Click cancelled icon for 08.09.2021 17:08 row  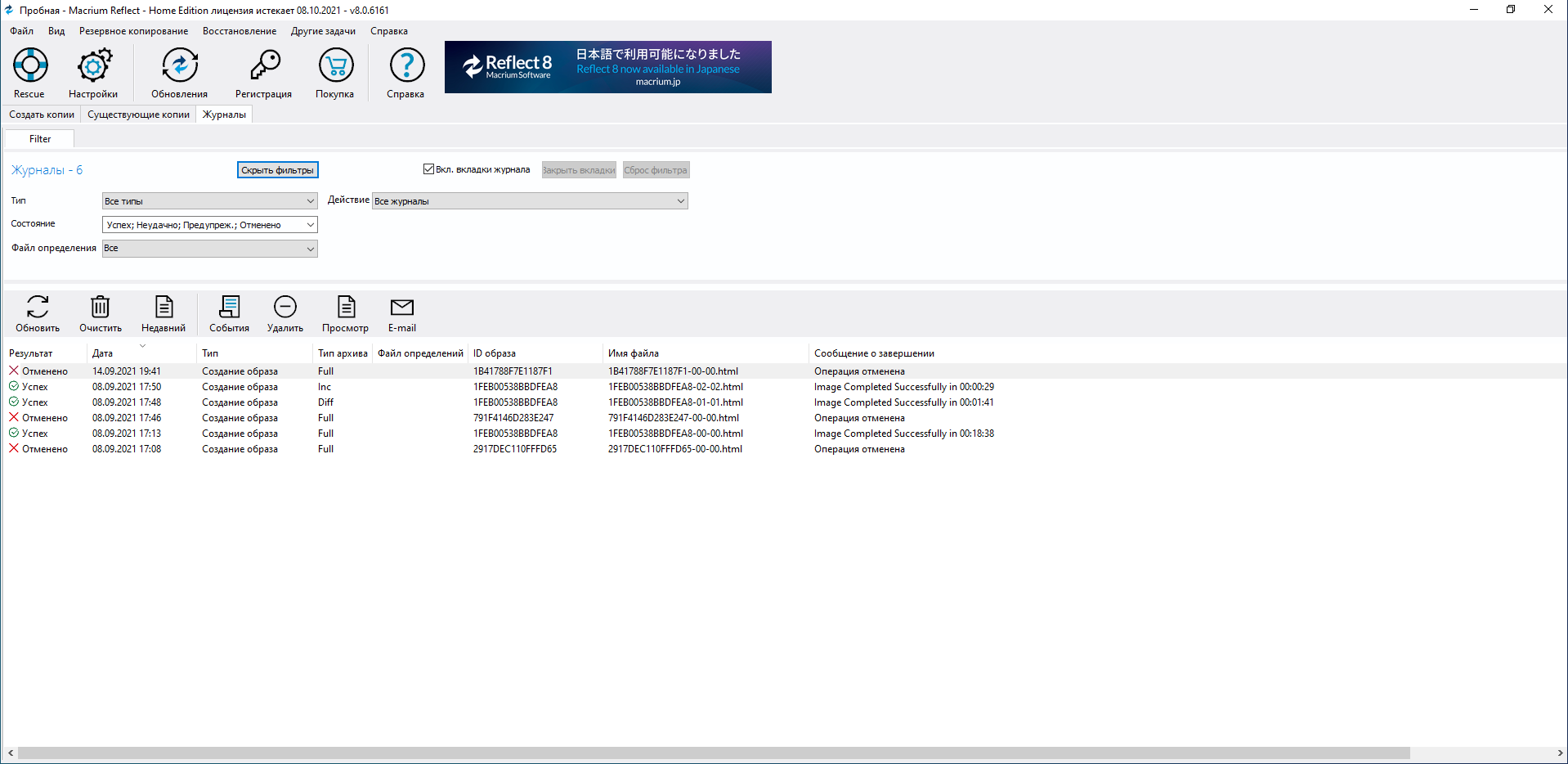coord(14,448)
